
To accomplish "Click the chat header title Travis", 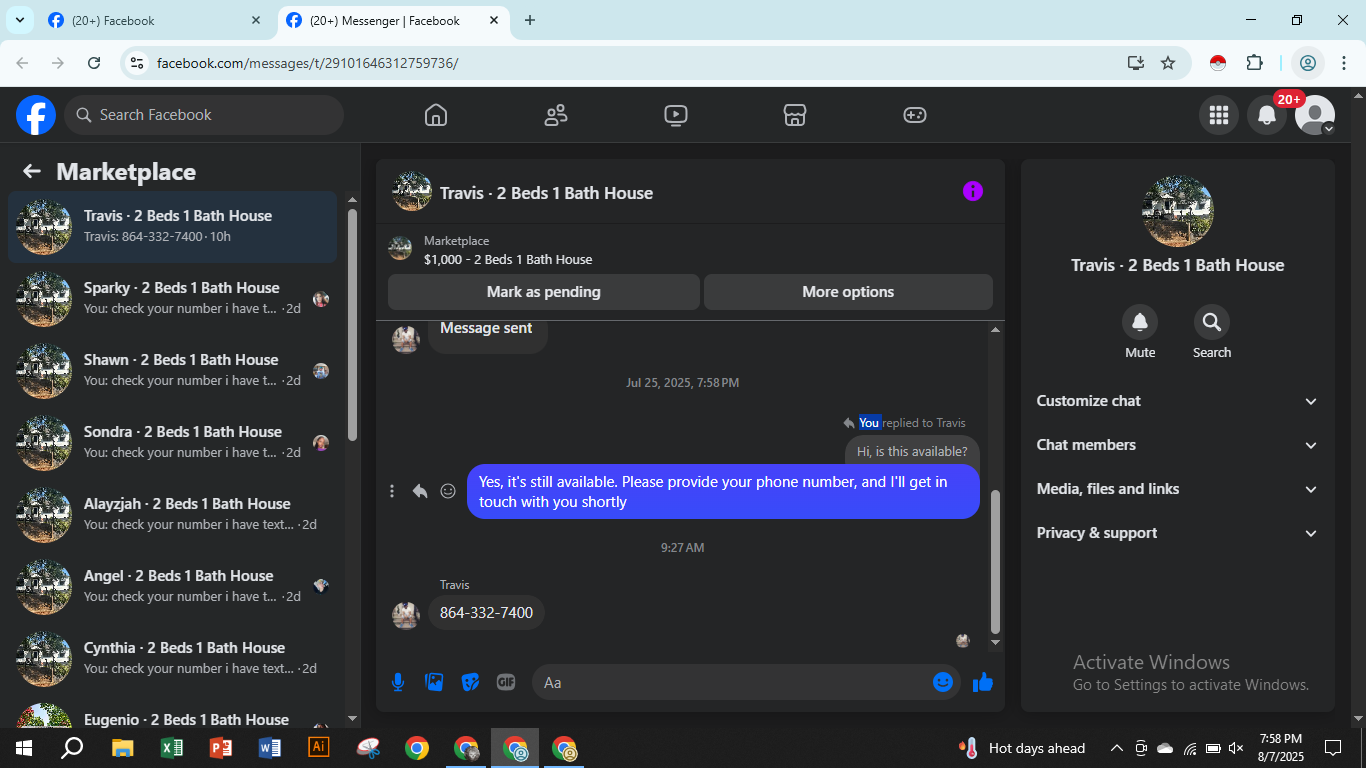I will 546,193.
